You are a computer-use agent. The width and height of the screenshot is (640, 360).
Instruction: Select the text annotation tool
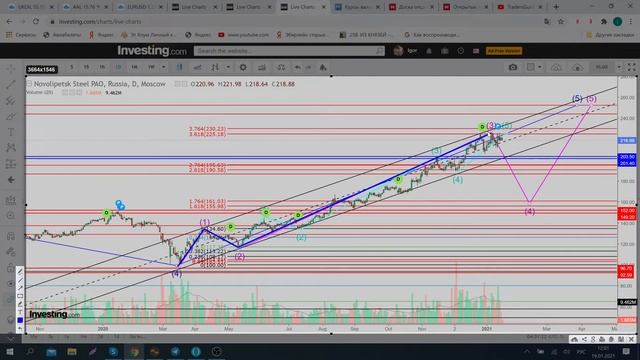click(x=11, y=132)
